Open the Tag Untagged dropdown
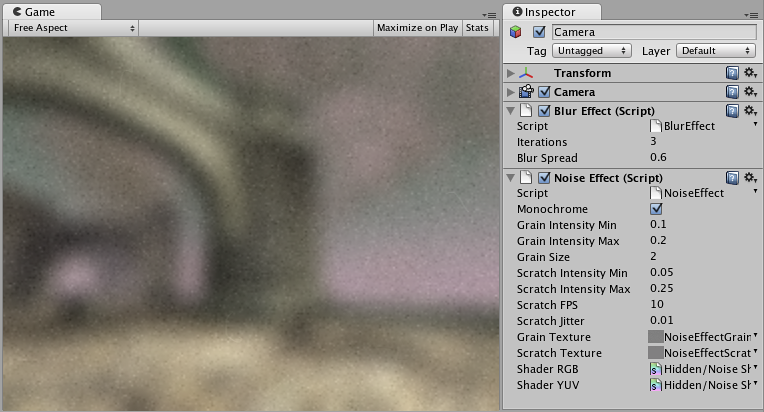 pyautogui.click(x=592, y=51)
